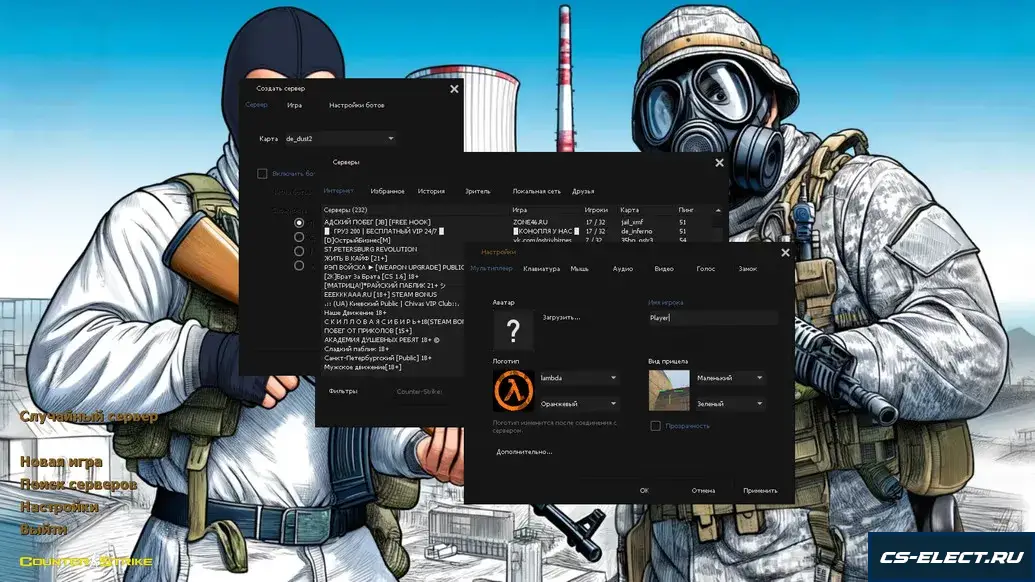
Task: Select the filled radio button in Создать сервер
Action: 299,222
